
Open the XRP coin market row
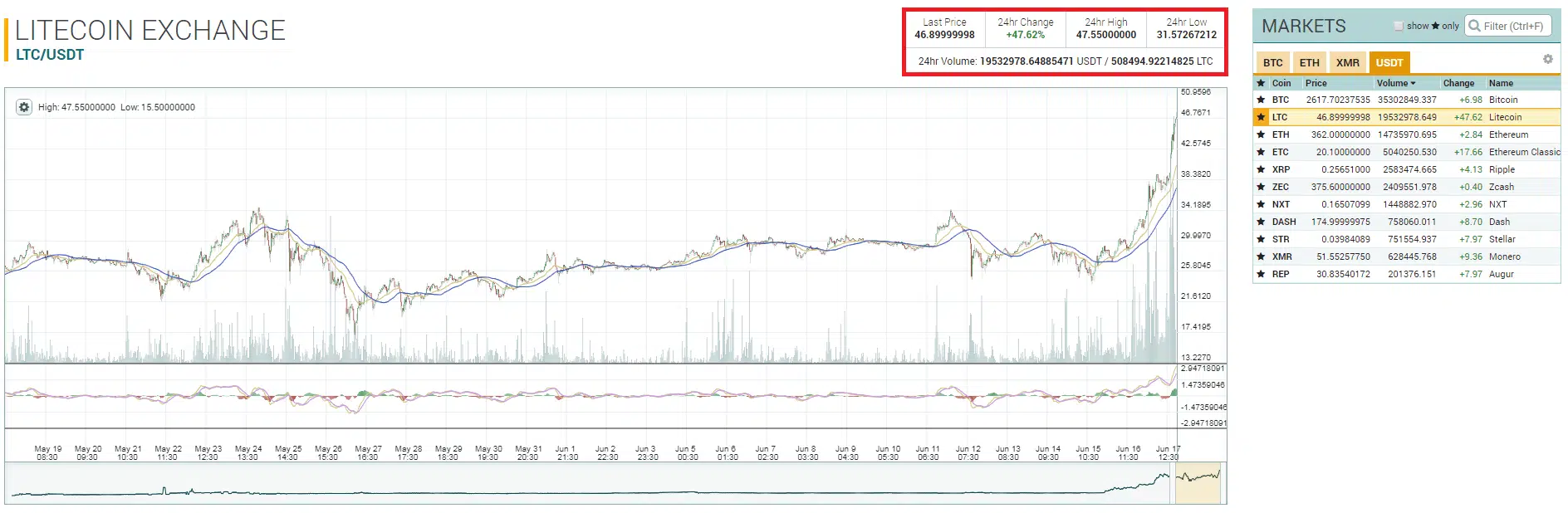pos(1406,169)
